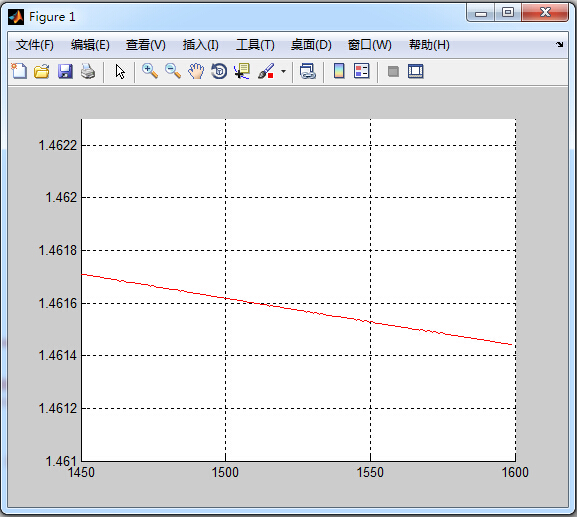Open a file with the folder icon
This screenshot has width=577, height=517.
click(x=42, y=71)
